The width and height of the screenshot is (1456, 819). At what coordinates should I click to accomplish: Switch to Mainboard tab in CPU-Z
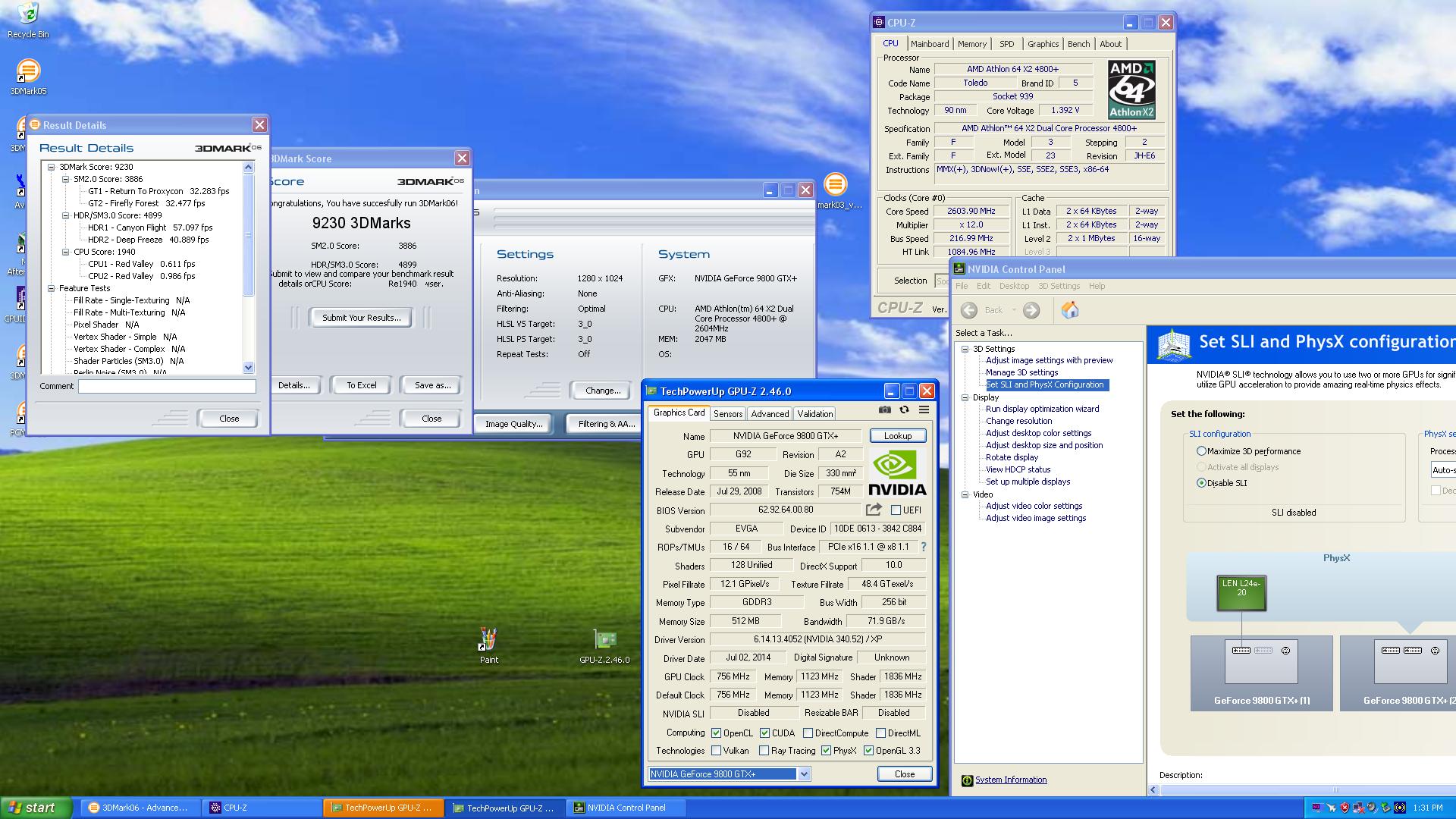930,44
